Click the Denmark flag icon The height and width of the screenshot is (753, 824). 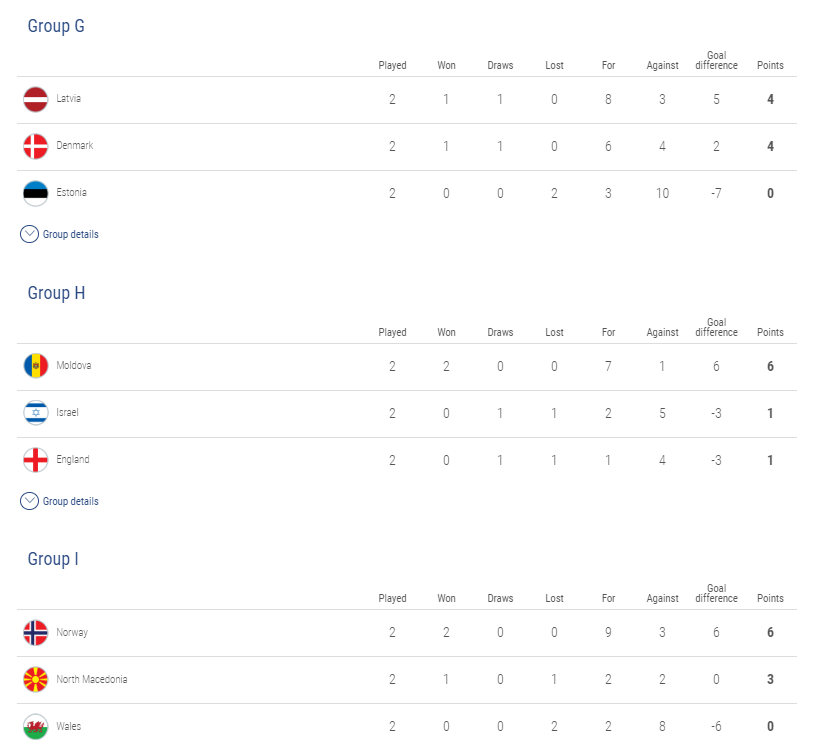(36, 147)
